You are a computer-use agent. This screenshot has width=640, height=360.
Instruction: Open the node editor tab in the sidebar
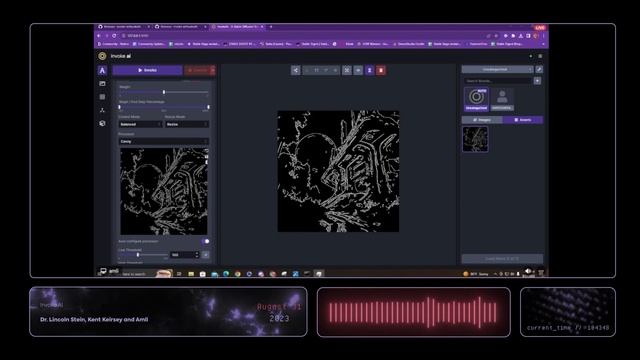click(x=102, y=110)
